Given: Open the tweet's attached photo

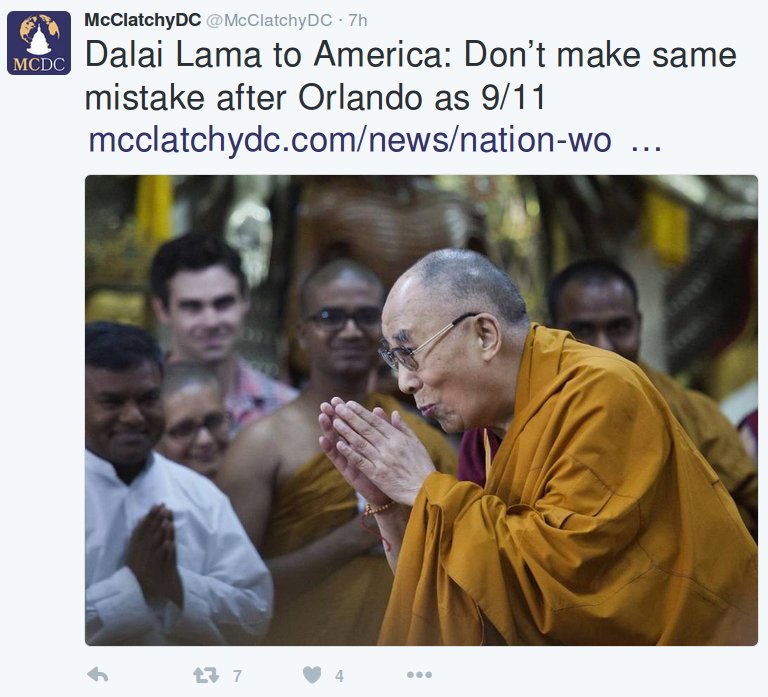Looking at the screenshot, I should (x=421, y=410).
